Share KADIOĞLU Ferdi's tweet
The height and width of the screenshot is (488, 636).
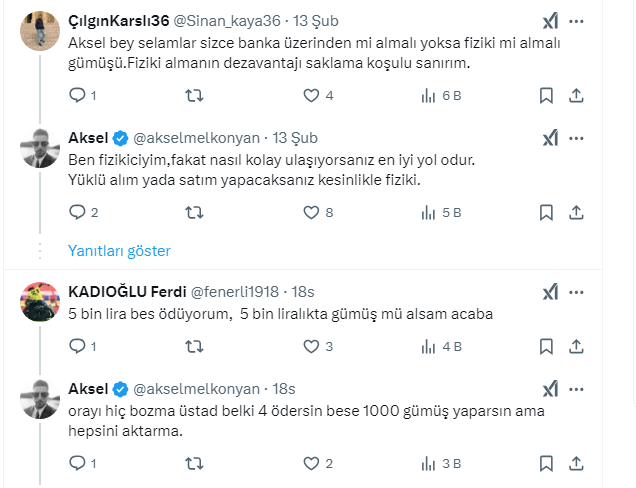pos(576,347)
